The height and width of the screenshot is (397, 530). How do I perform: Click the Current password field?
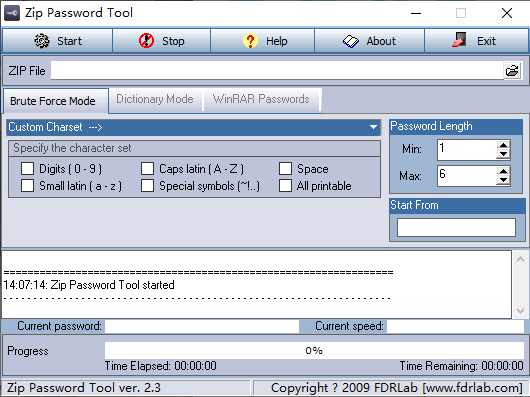(202, 326)
